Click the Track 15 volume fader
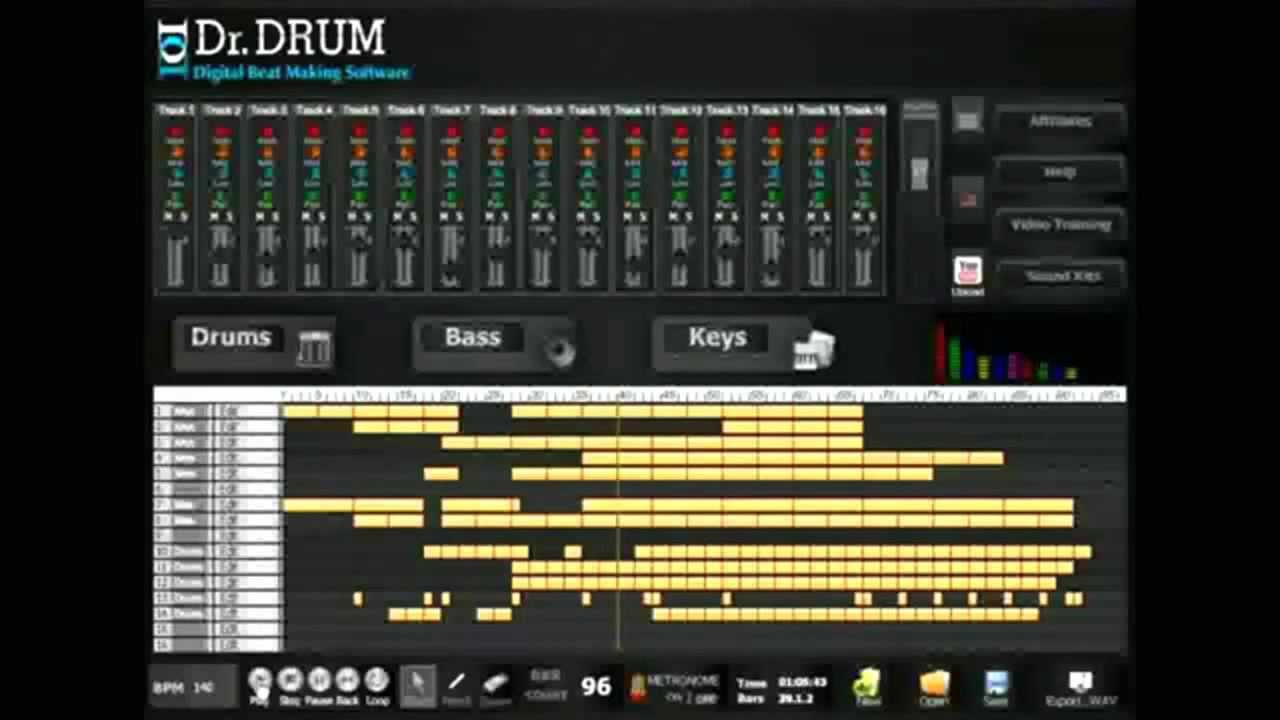This screenshot has width=1280, height=720. (819, 258)
